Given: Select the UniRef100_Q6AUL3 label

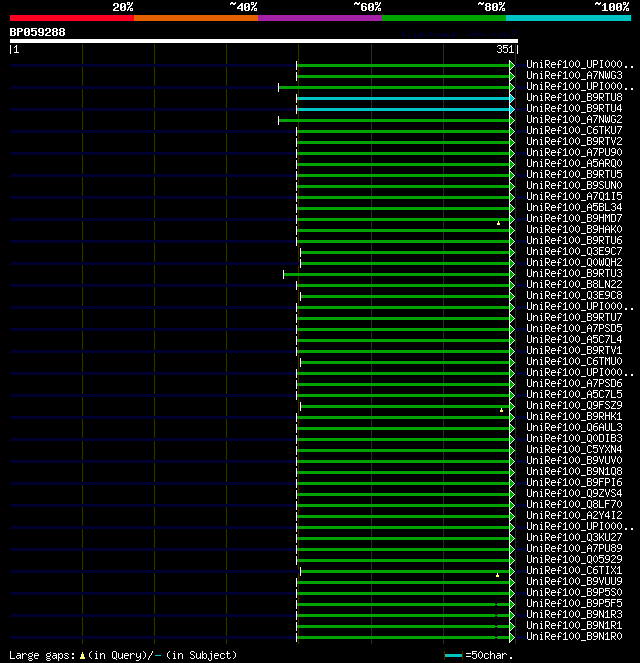Looking at the screenshot, I should tap(574, 427).
